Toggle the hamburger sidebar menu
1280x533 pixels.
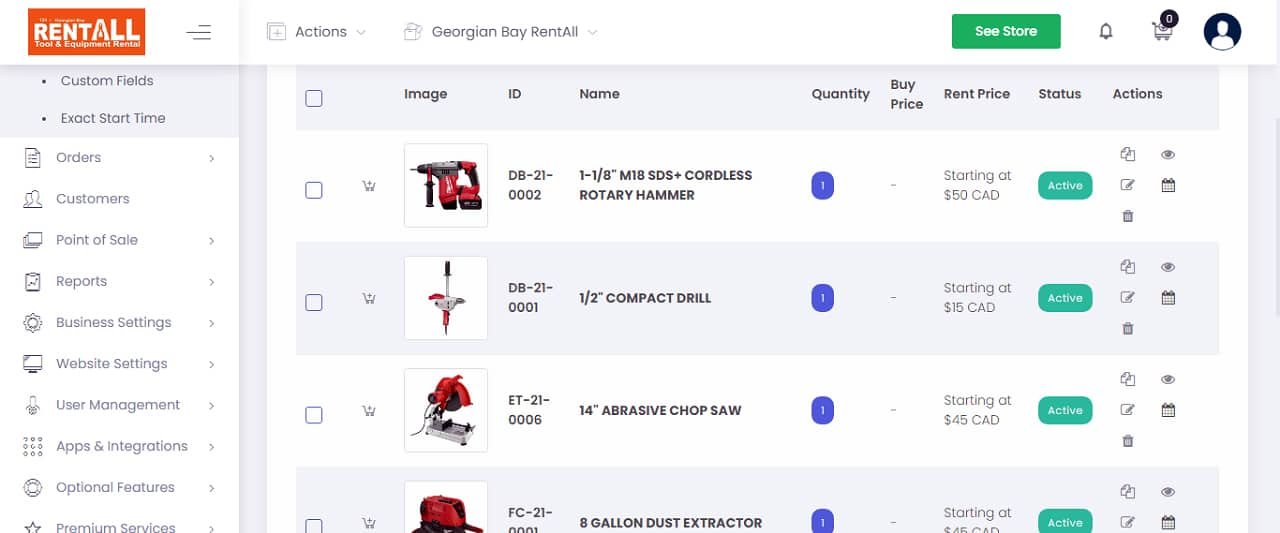click(x=199, y=32)
